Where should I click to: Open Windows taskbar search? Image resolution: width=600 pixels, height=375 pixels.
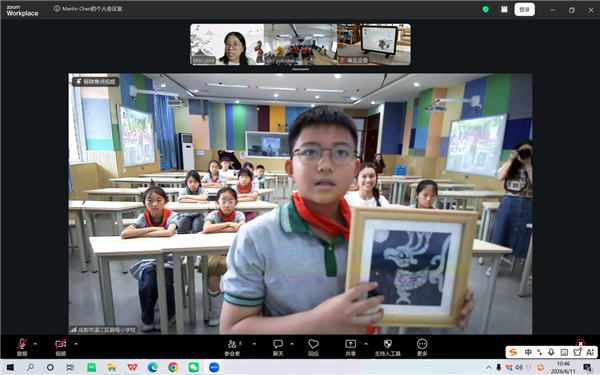[x=30, y=367]
